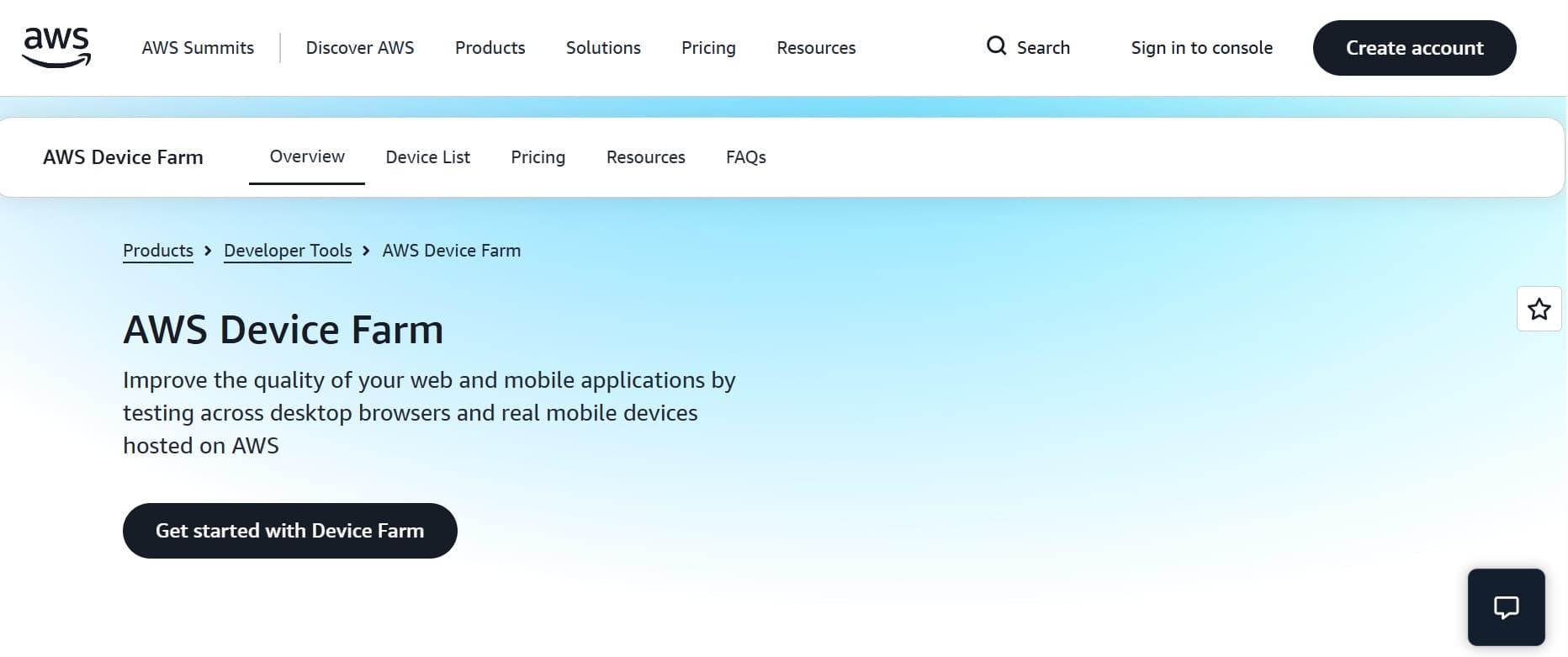Click AWS Device Farm breadcrumb text
The height and width of the screenshot is (657, 1568).
pos(452,251)
